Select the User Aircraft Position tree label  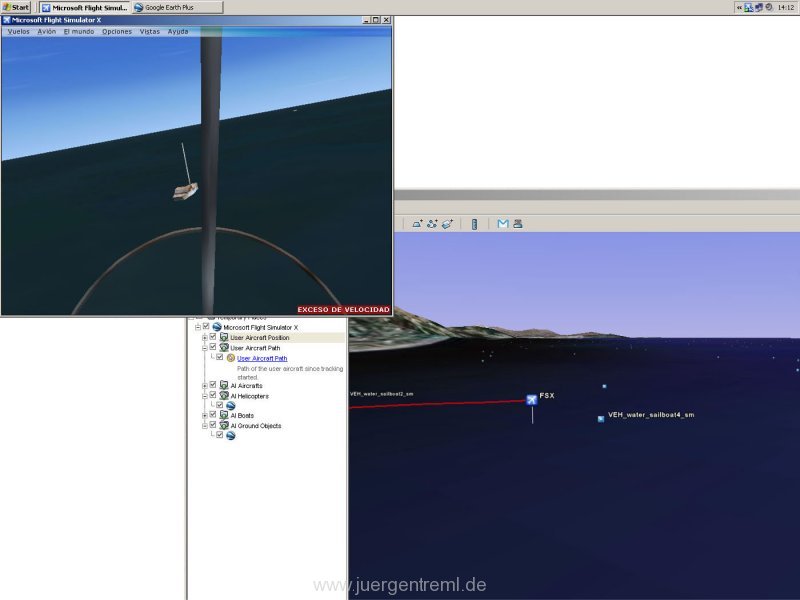259,338
